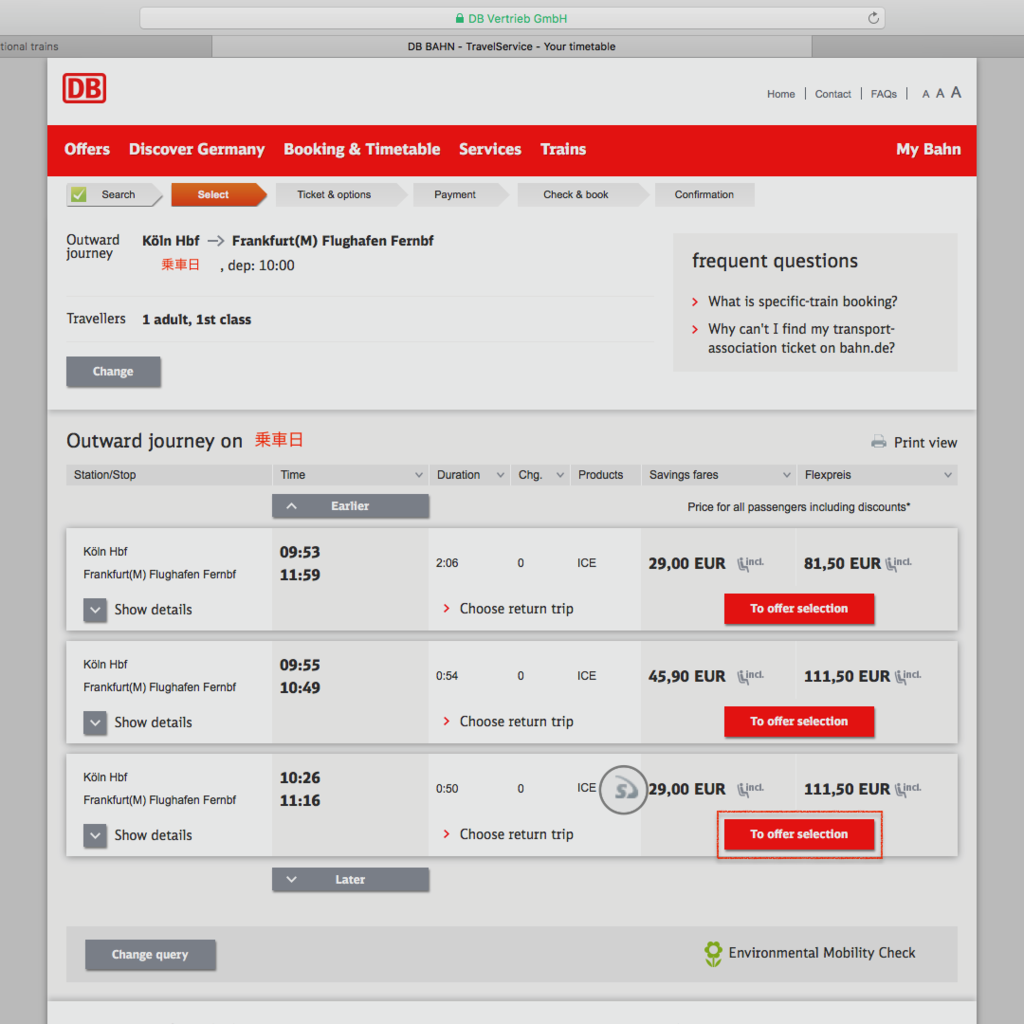This screenshot has height=1024, width=1024.
Task: Open transport-association ticket question link
Action: (801, 338)
